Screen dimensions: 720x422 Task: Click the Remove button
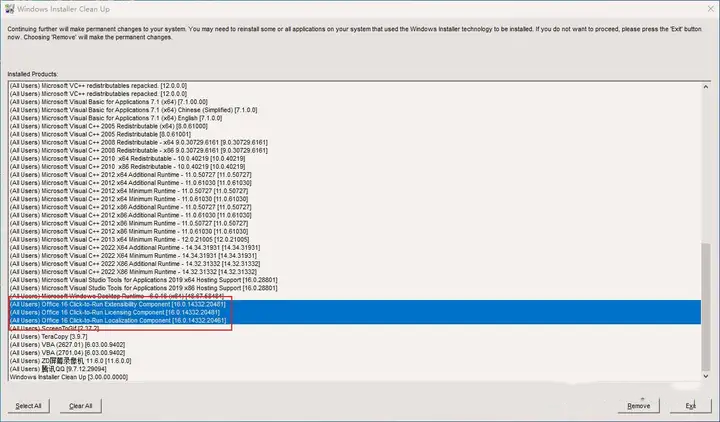click(x=639, y=406)
